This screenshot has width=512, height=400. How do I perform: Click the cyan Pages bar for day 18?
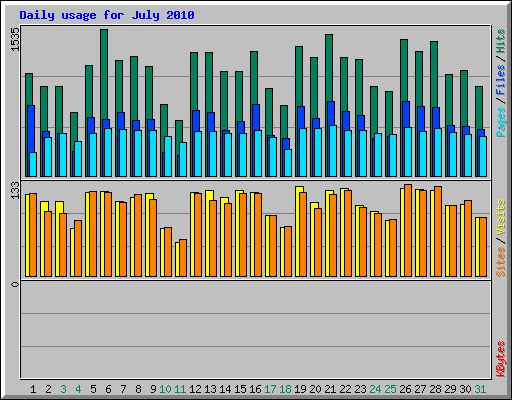[288, 163]
